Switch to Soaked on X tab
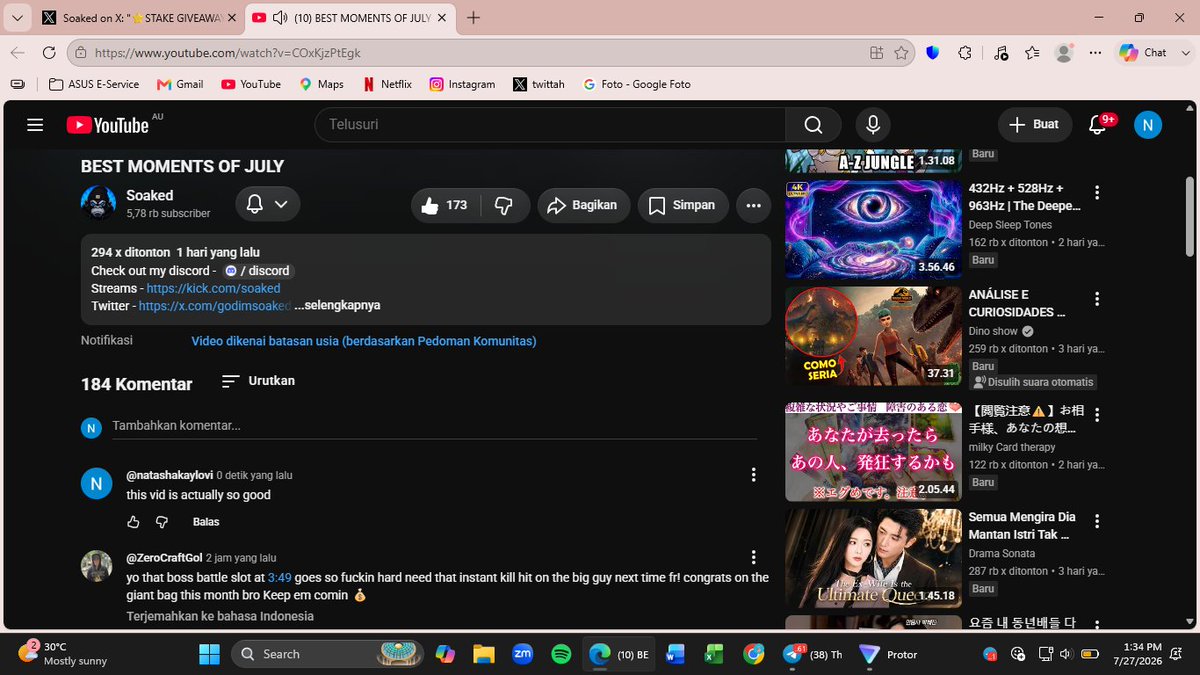The width and height of the screenshot is (1200, 675). 138,18
